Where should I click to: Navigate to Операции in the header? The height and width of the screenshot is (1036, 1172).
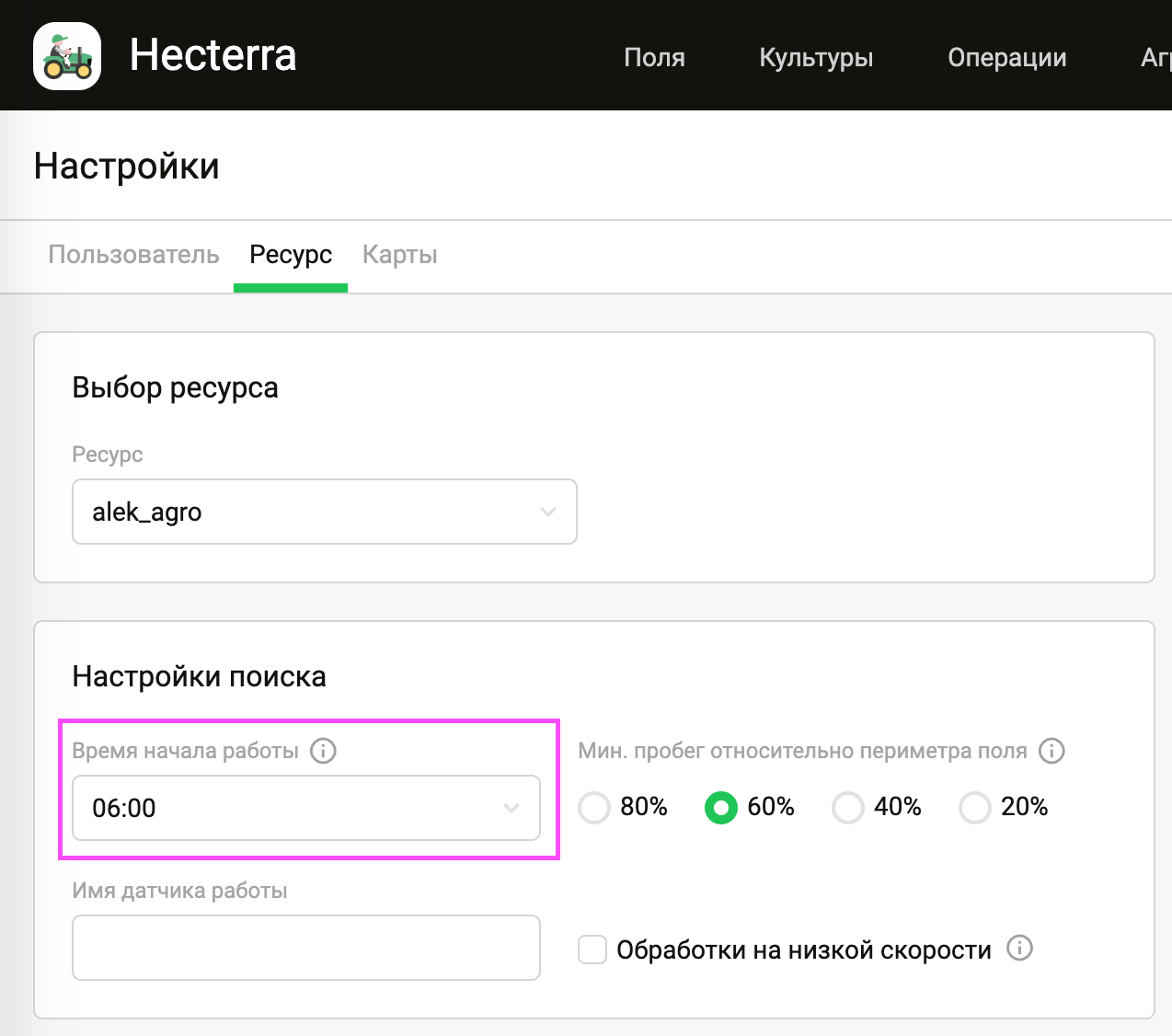[x=1006, y=57]
